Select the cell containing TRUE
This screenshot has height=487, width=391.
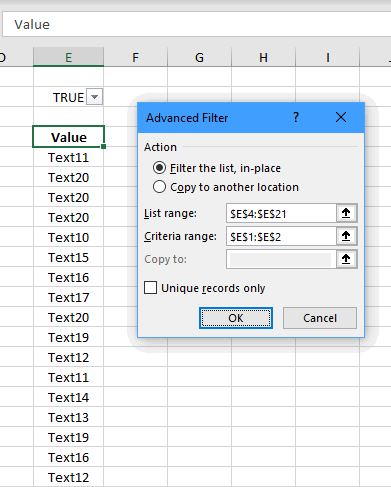[69, 97]
